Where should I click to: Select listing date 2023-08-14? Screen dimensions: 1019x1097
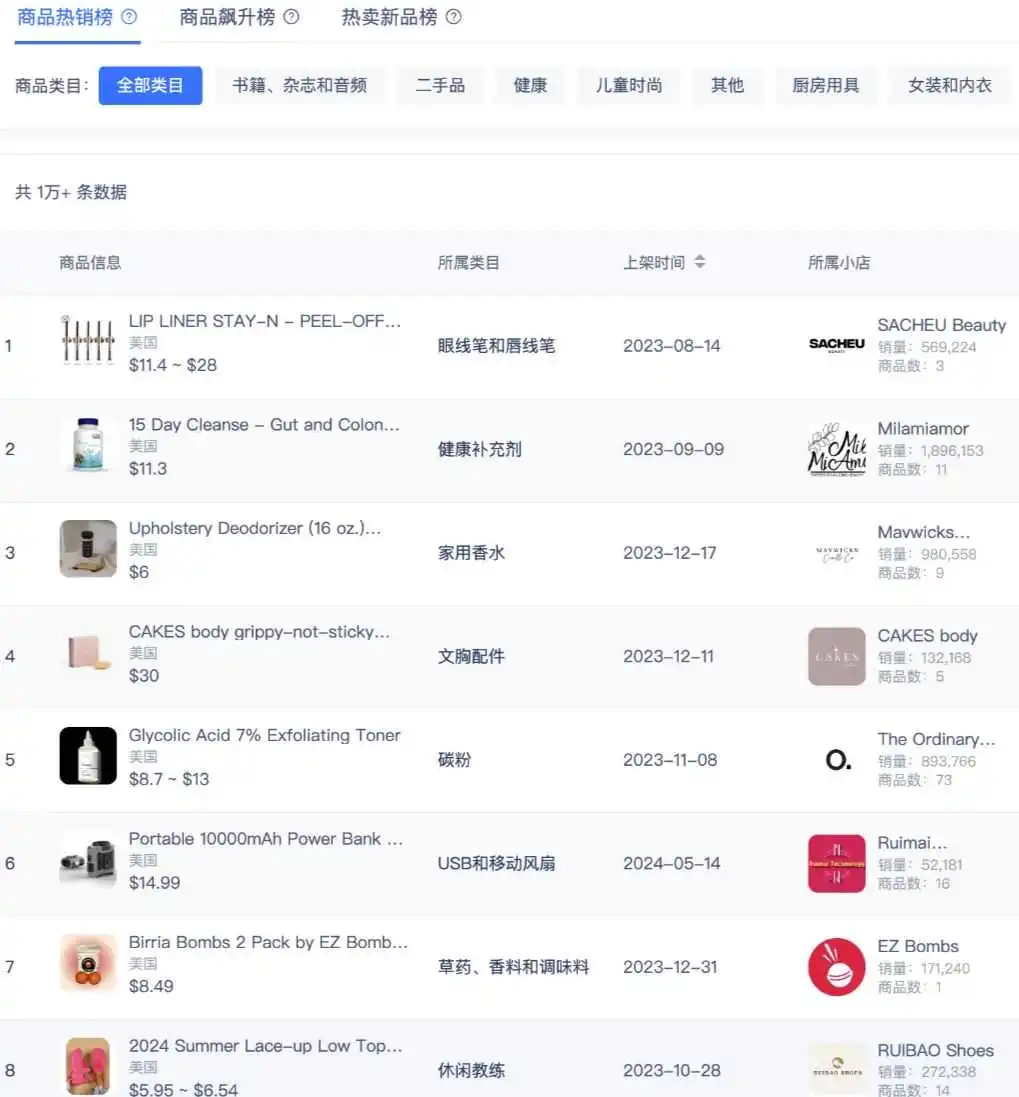click(671, 346)
